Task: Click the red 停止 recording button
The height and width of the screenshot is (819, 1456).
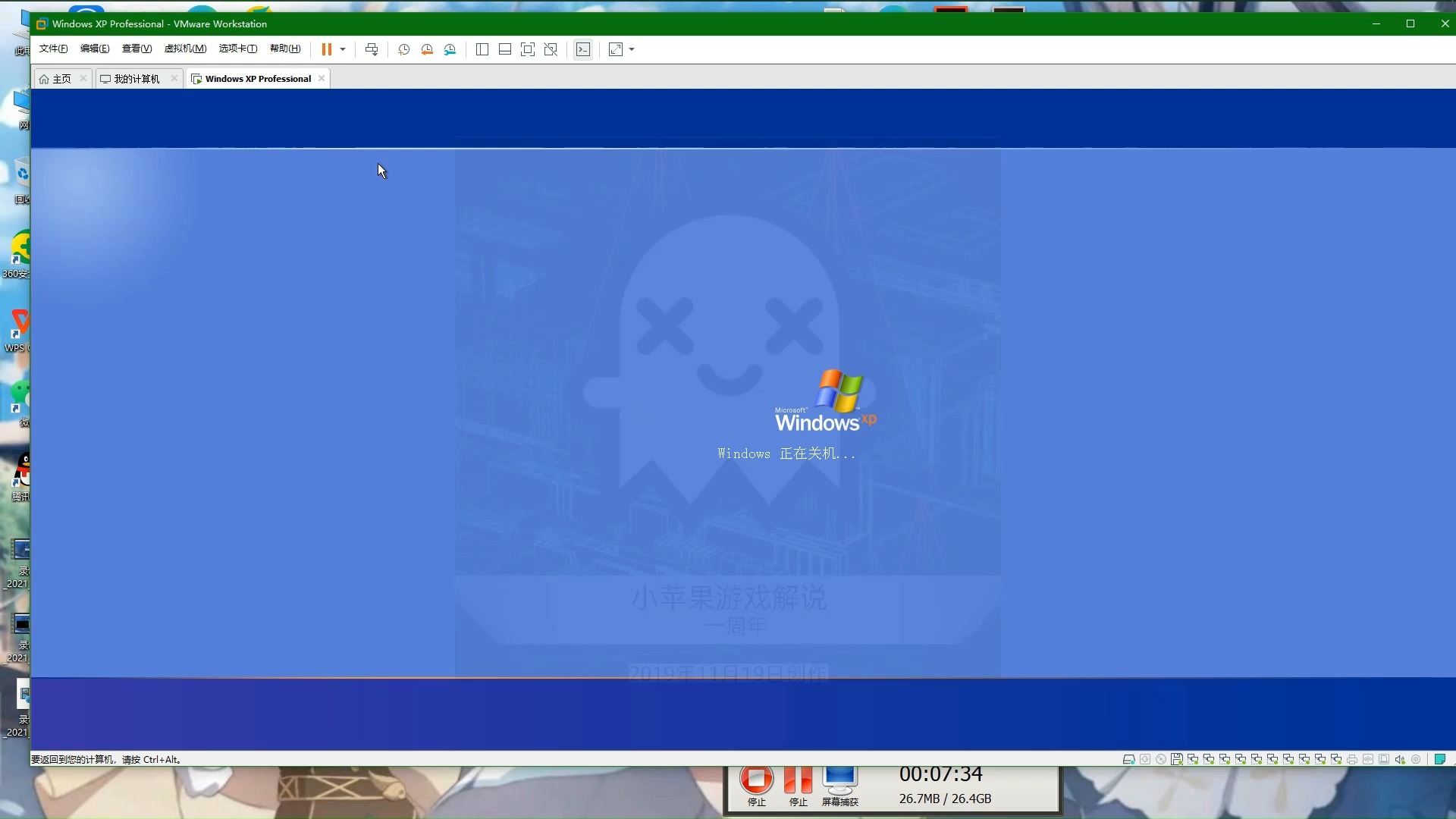Action: tap(756, 785)
